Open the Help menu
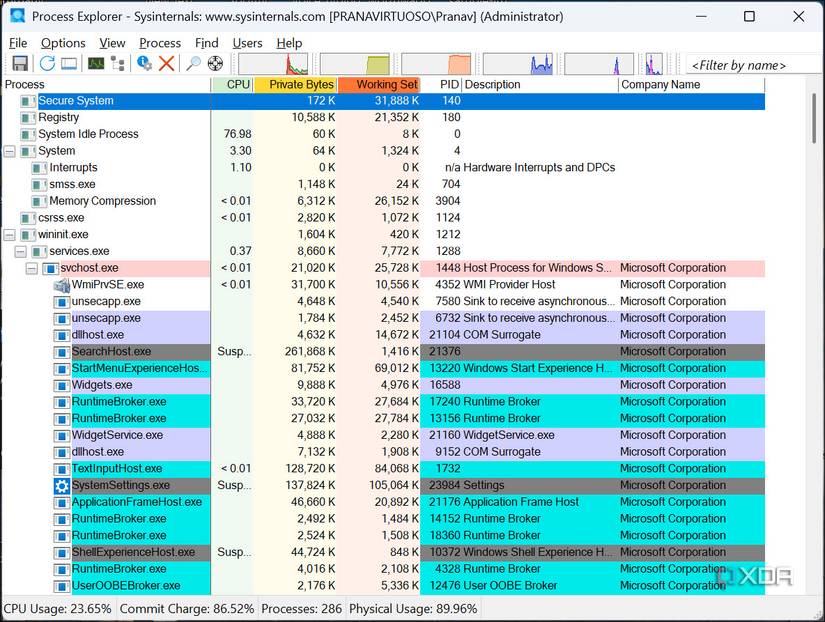 point(289,43)
